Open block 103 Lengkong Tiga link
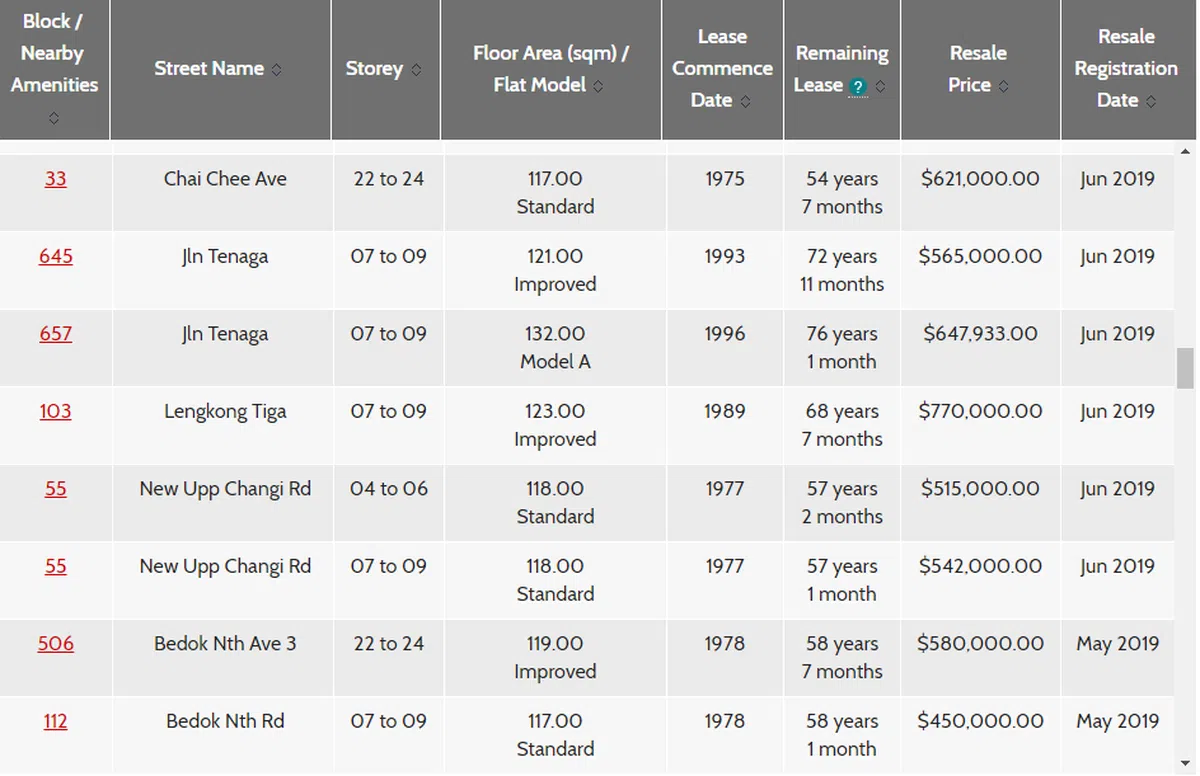The height and width of the screenshot is (776, 1200). click(x=55, y=411)
